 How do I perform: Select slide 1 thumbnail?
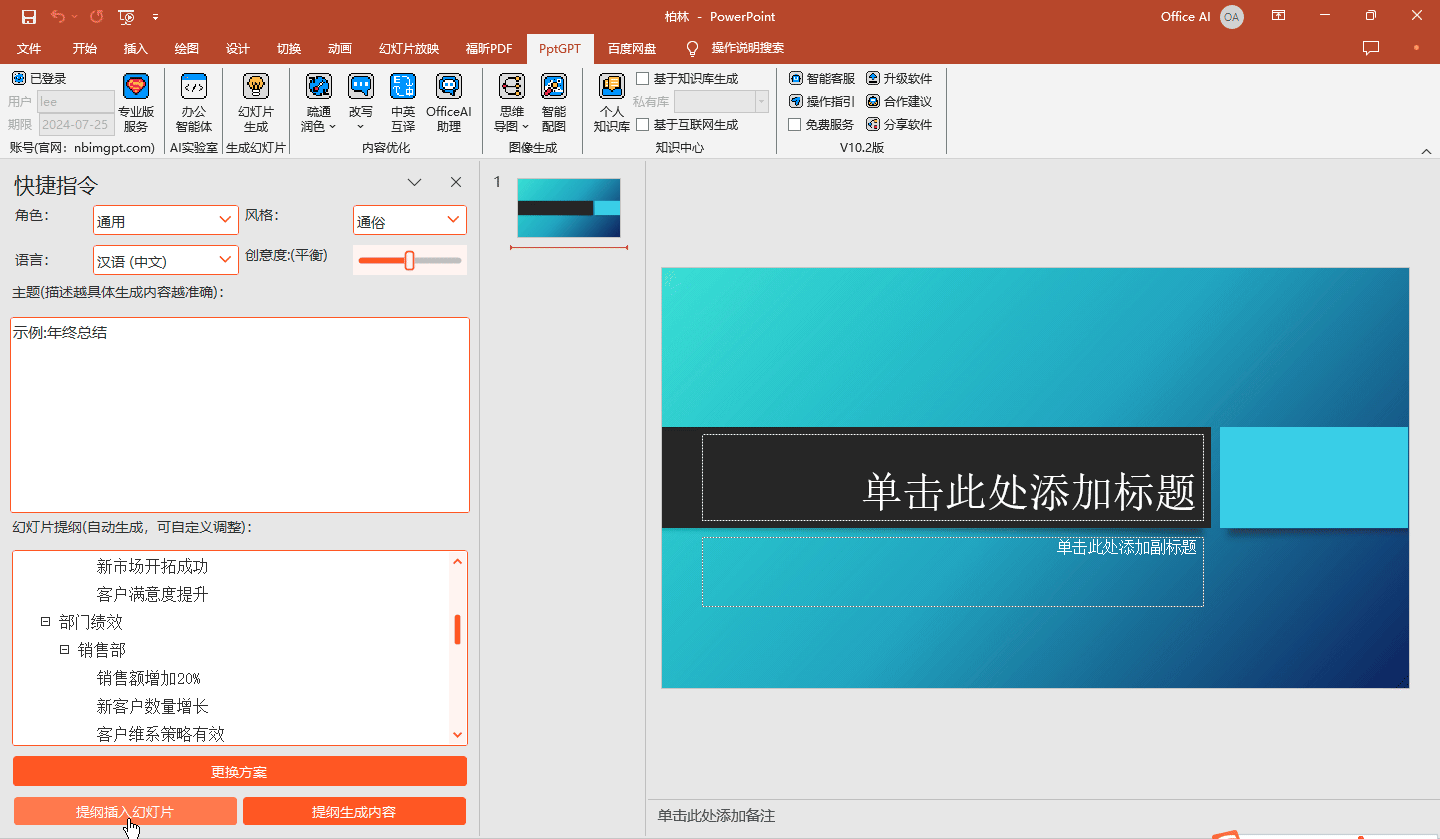point(568,208)
